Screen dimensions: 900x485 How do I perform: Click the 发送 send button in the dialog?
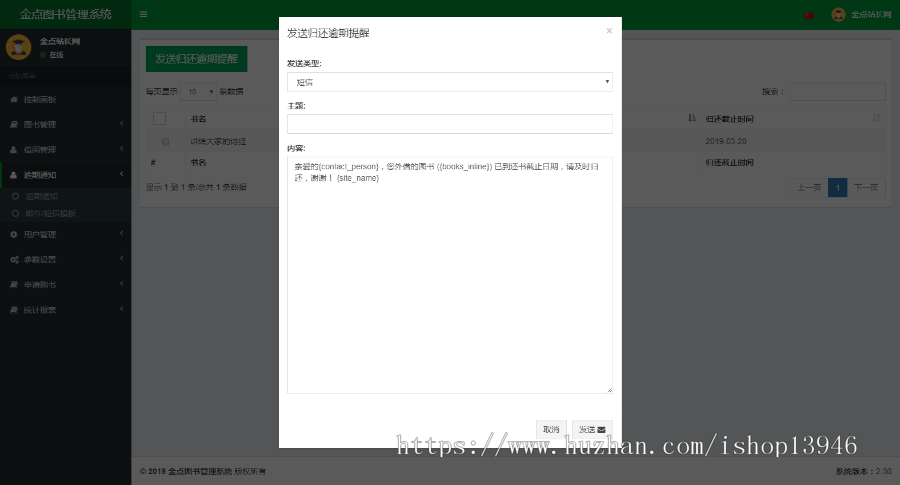[x=592, y=429]
